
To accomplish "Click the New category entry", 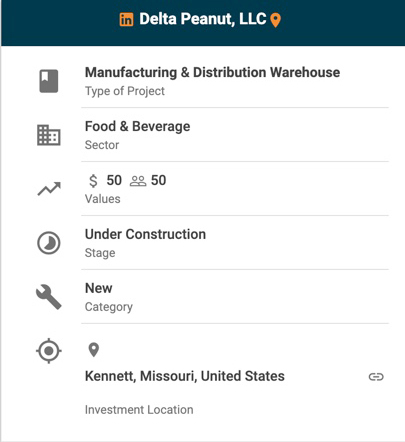I will 99,288.
